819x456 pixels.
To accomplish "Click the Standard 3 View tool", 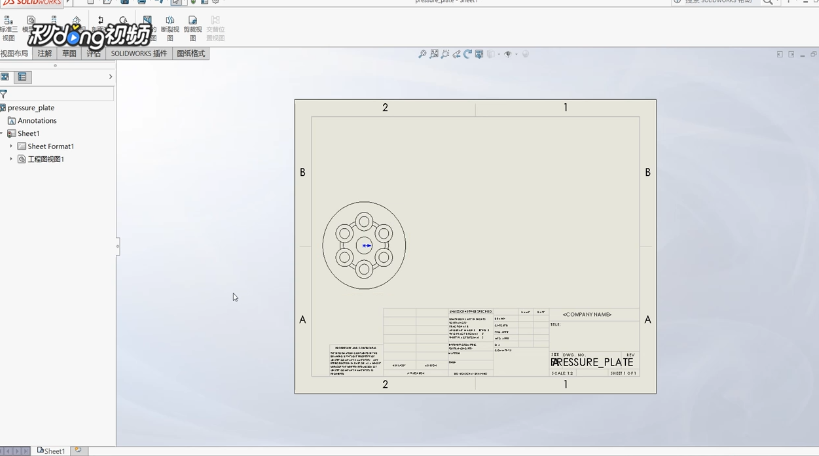I will pos(8,28).
